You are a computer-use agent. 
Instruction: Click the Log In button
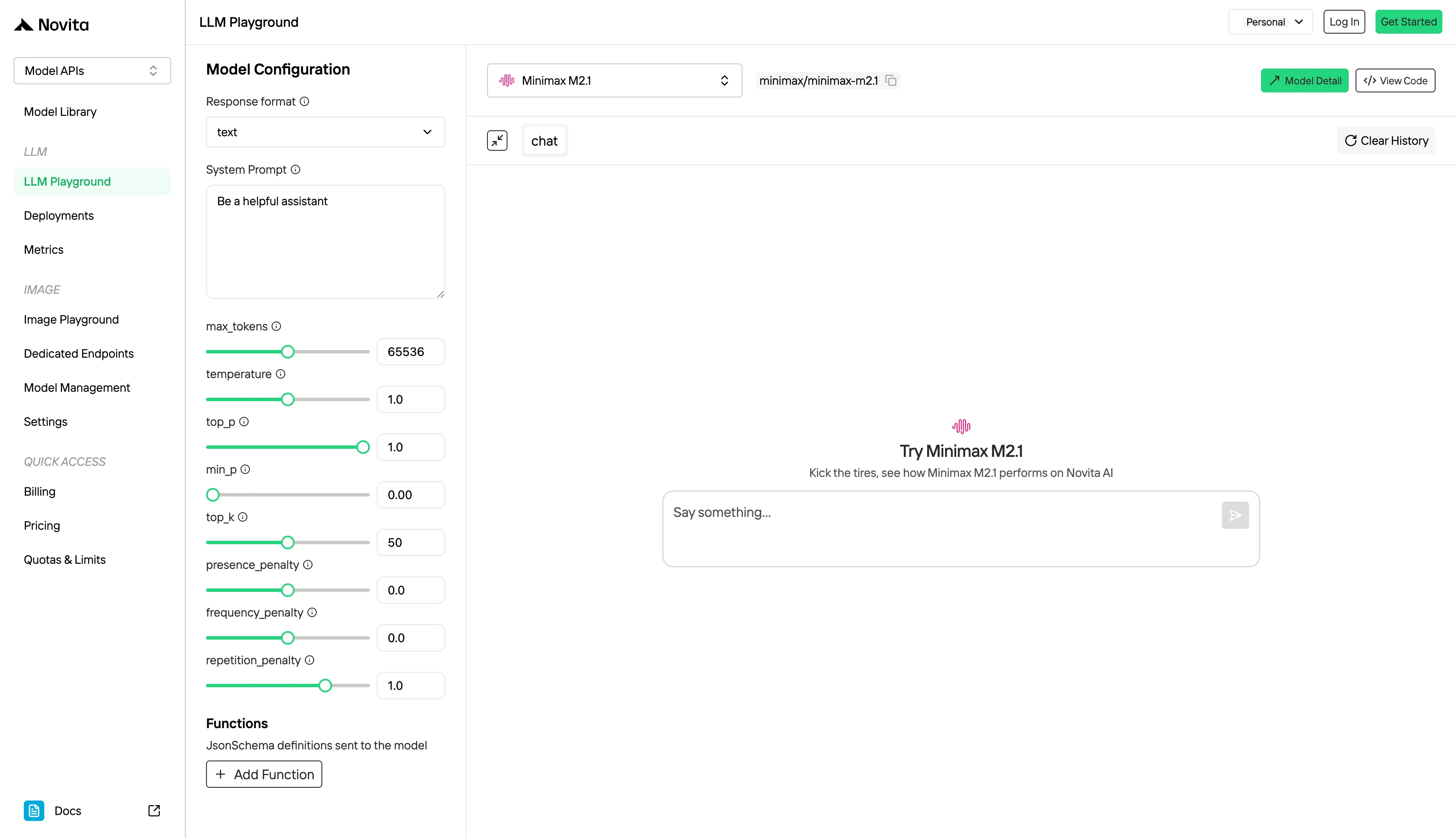tap(1344, 22)
